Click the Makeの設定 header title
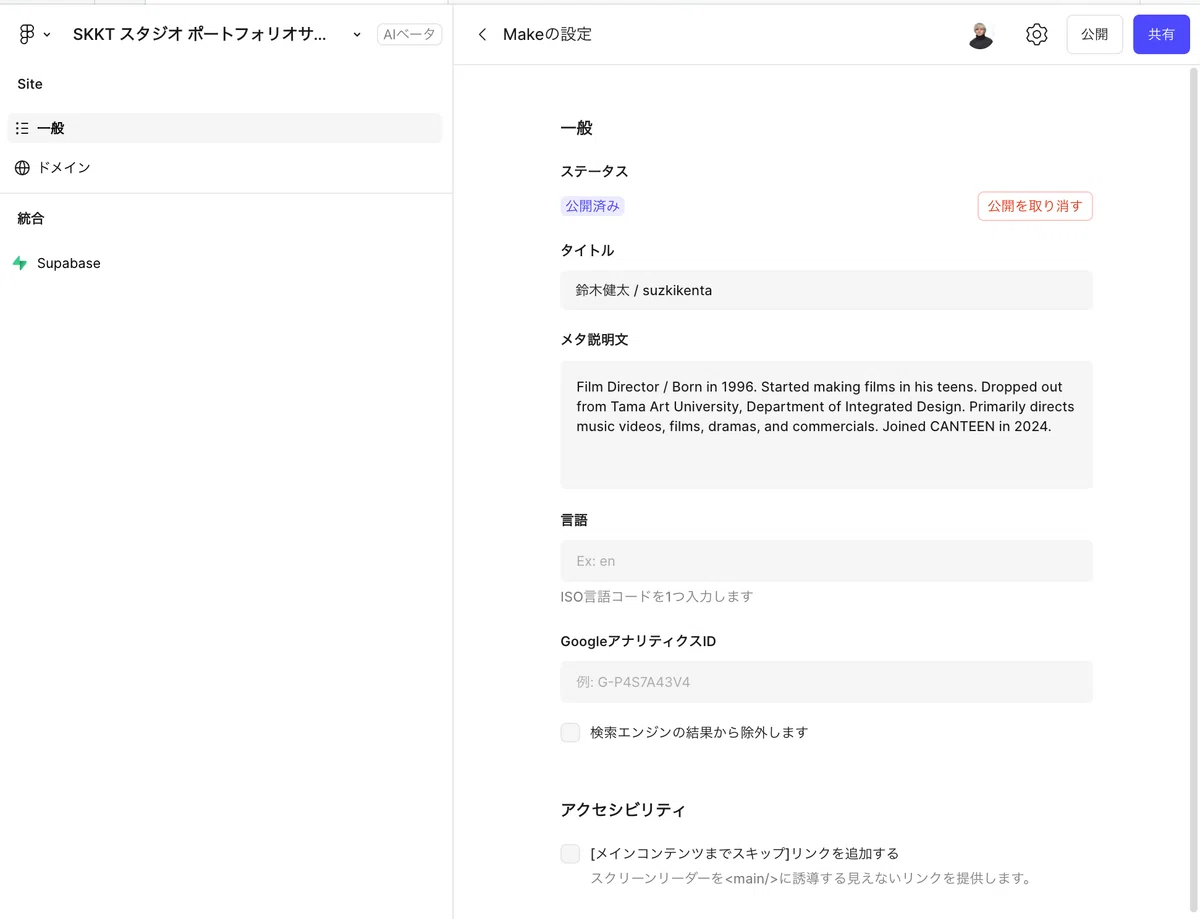The image size is (1200, 919). pyautogui.click(x=547, y=34)
